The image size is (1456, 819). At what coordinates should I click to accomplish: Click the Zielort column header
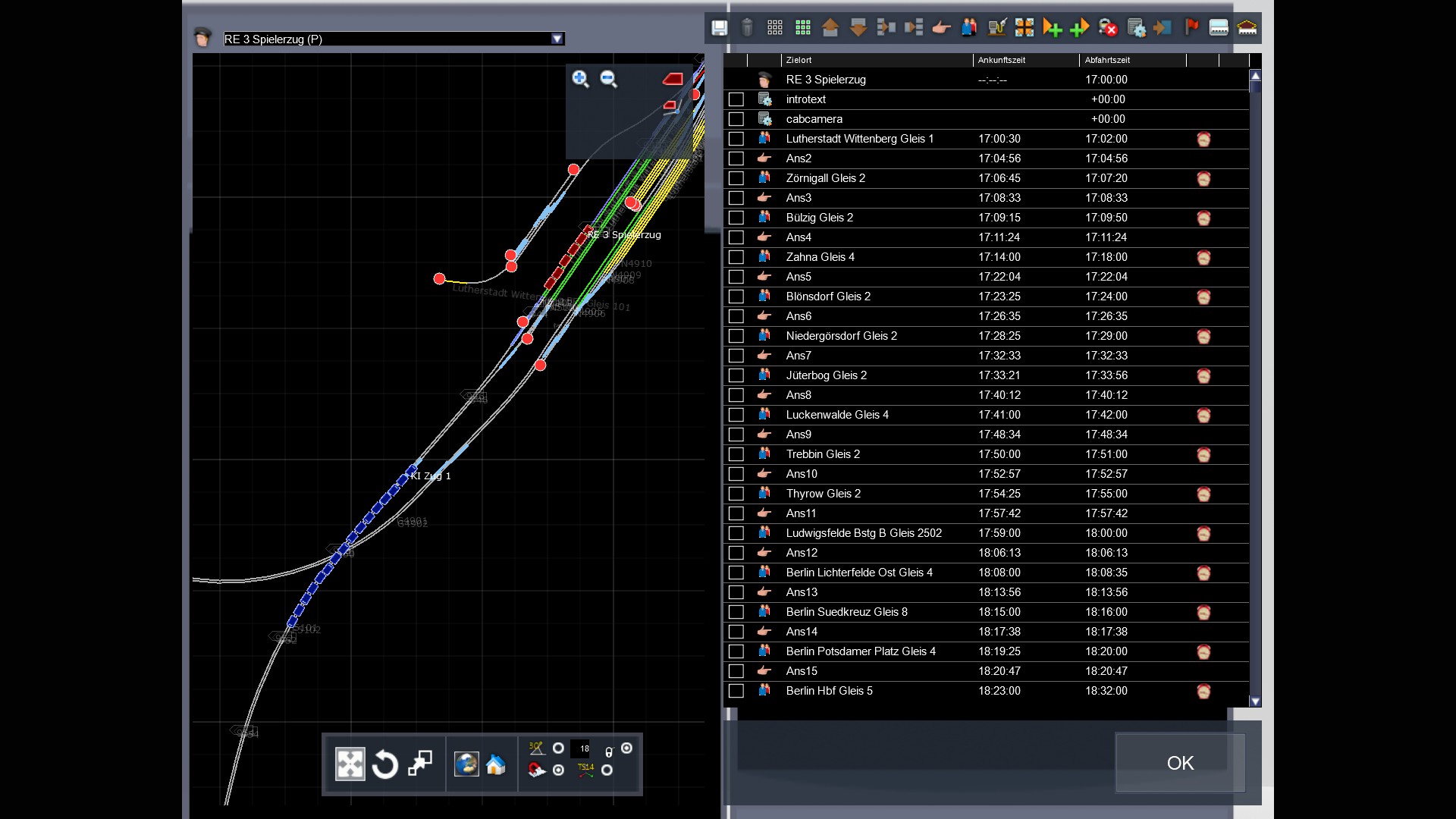(799, 60)
